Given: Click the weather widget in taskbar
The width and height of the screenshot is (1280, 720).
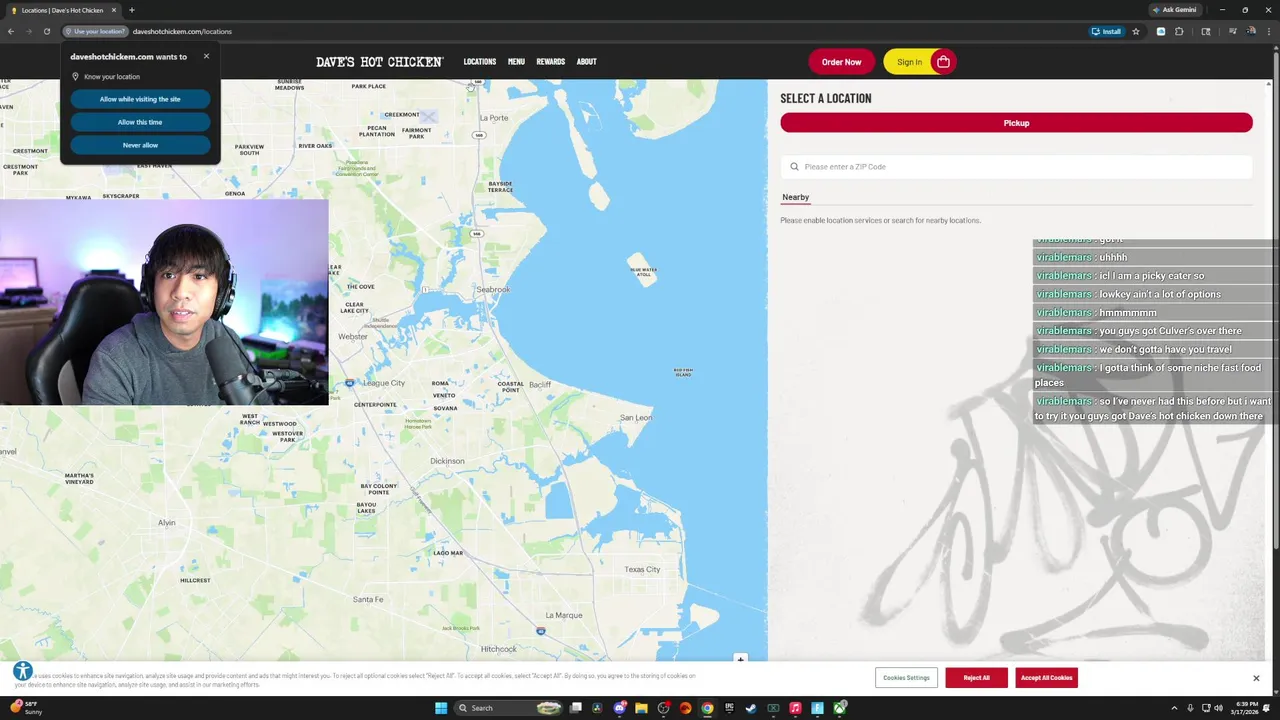Looking at the screenshot, I should pyautogui.click(x=25, y=708).
